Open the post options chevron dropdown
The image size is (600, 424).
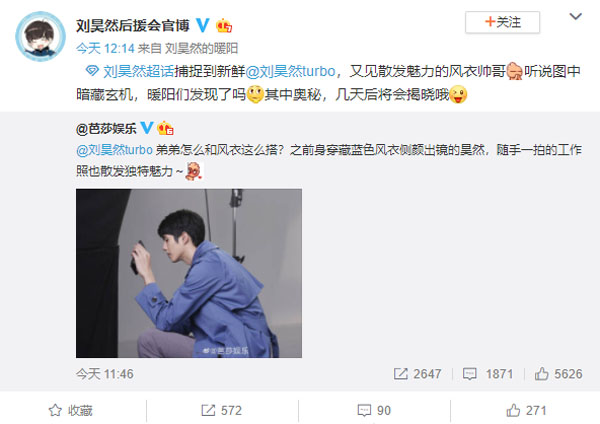pyautogui.click(x=575, y=16)
